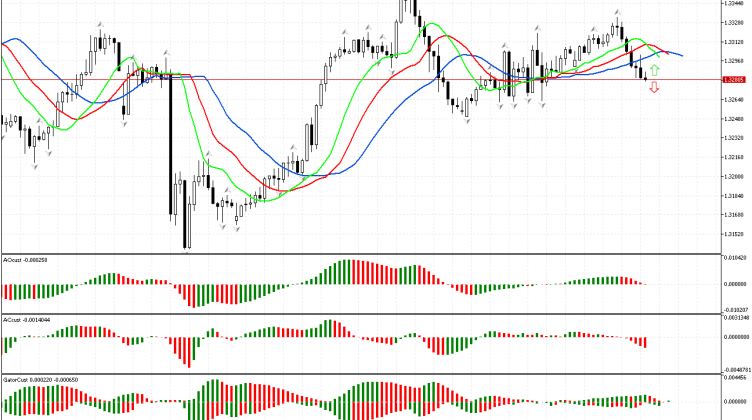Click the red down arrow signal
The width and height of the screenshot is (752, 420).
point(654,88)
